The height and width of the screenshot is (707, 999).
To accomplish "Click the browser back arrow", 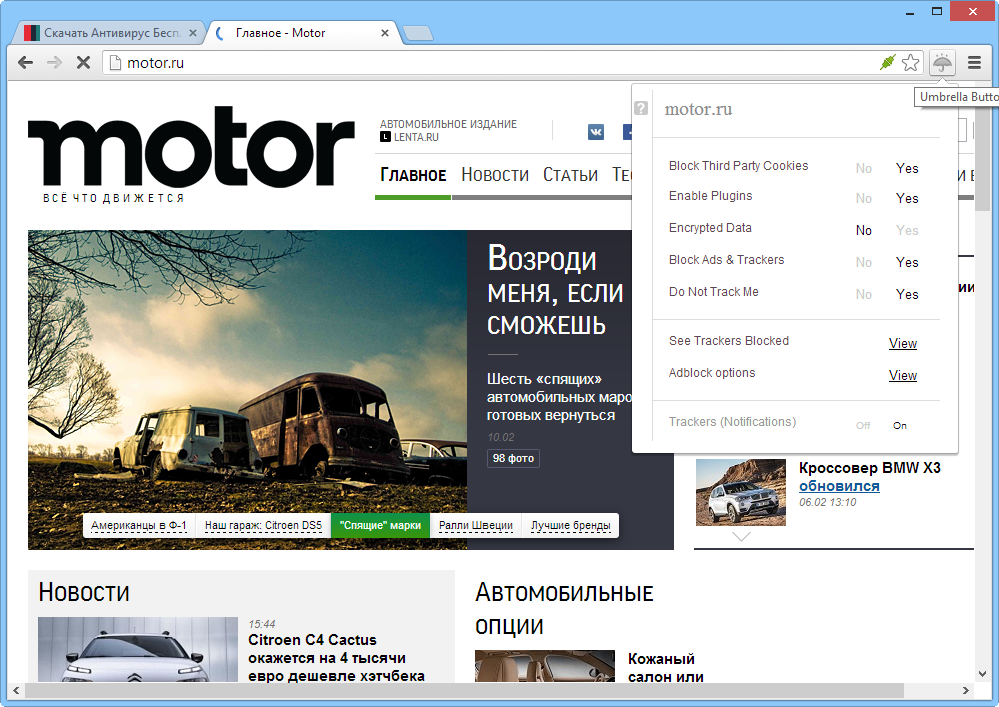I will pos(25,62).
